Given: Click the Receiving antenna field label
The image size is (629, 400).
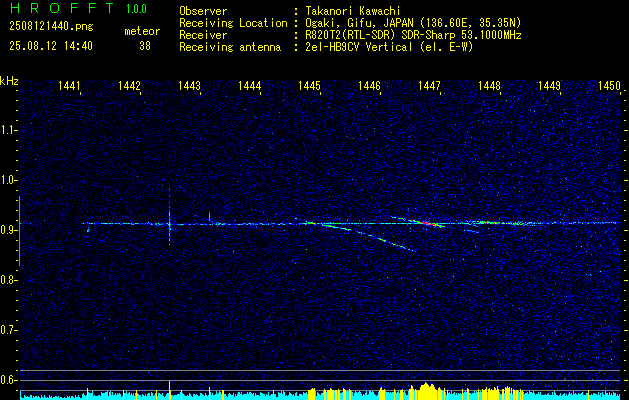Looking at the screenshot, I should point(230,47).
